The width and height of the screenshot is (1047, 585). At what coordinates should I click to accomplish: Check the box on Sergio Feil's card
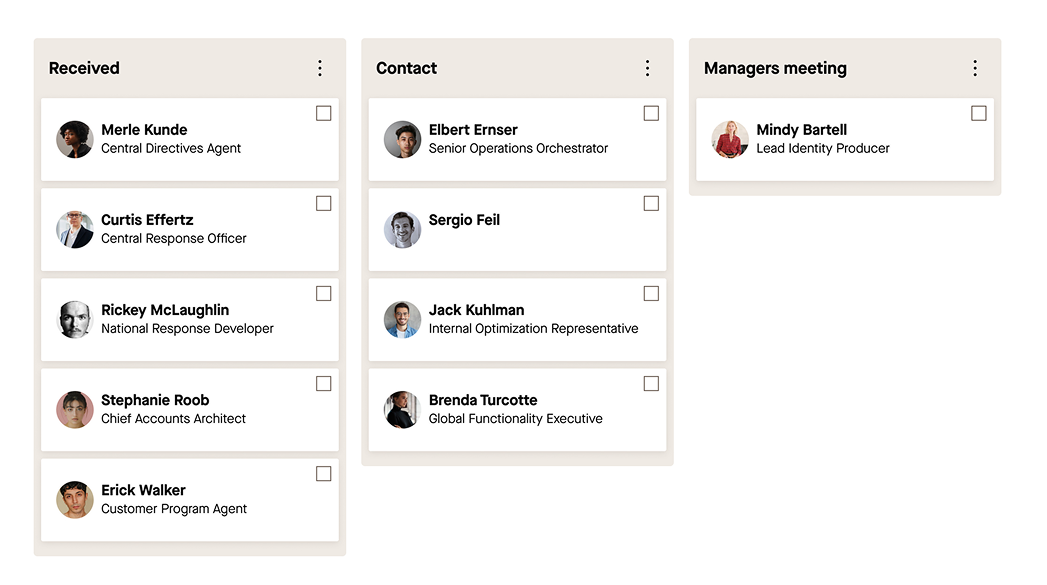[x=651, y=204]
